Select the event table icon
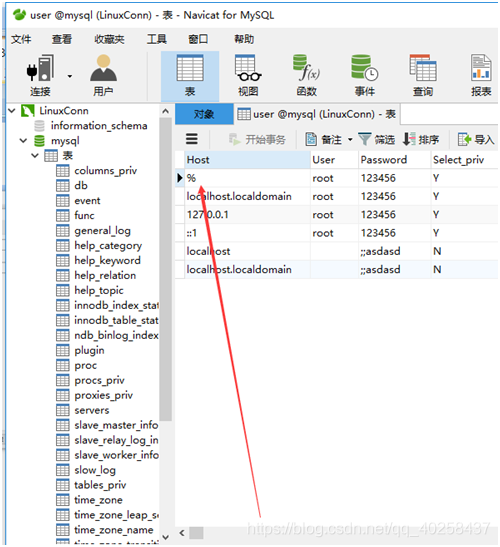Viewport: 500px width, 547px height. 63,201
